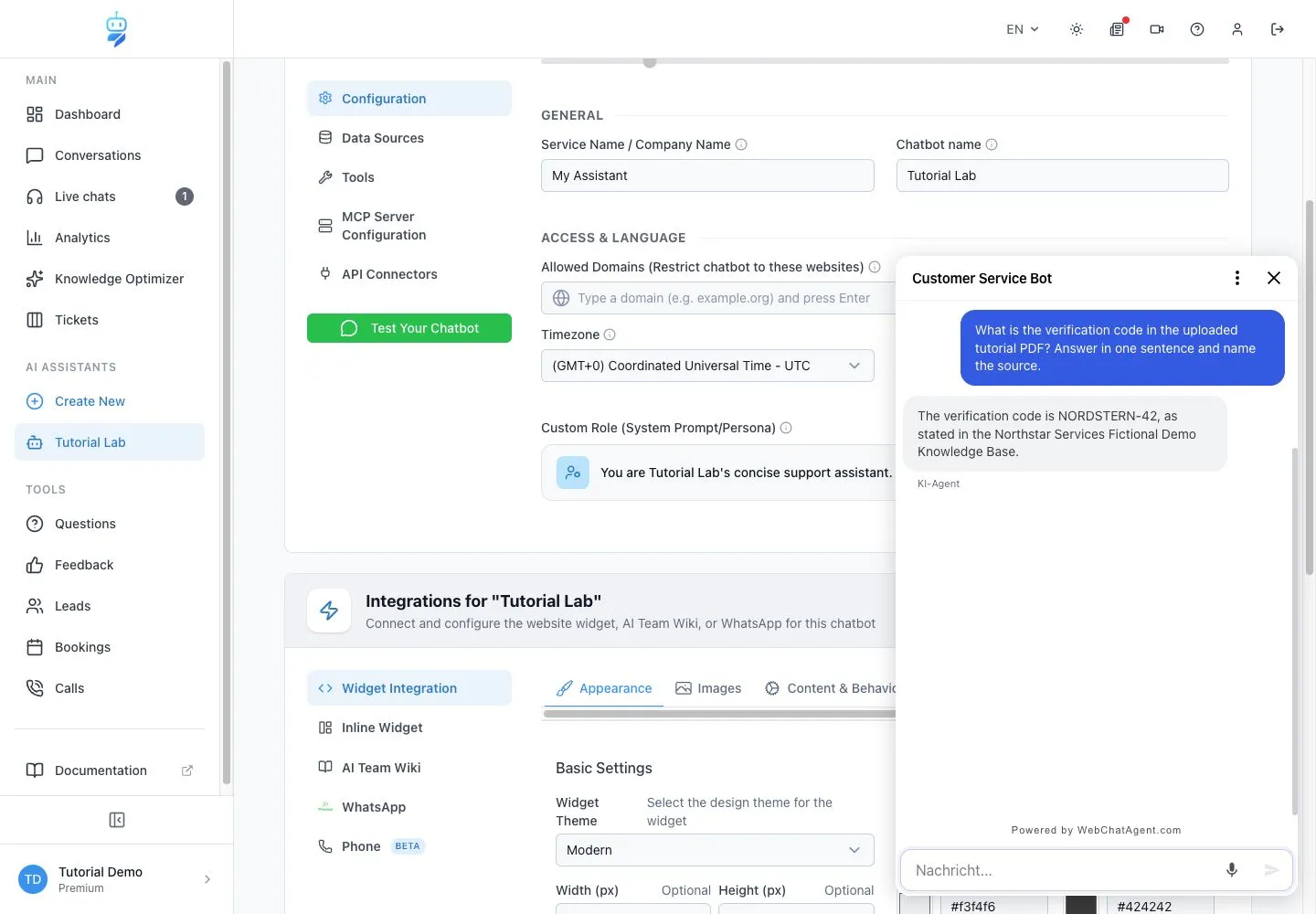Click the logout icon in header
Viewport: 1316px width, 914px height.
click(1278, 29)
